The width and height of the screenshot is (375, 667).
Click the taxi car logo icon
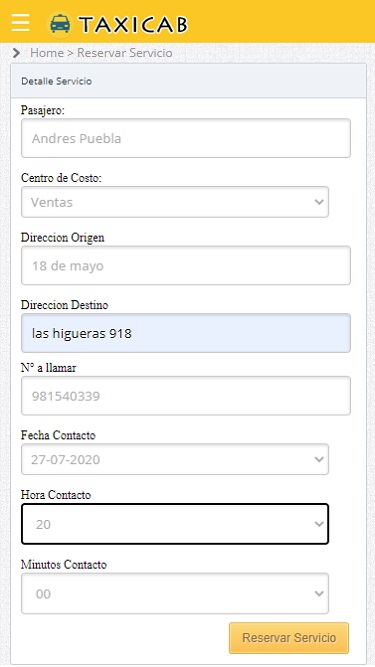point(60,23)
